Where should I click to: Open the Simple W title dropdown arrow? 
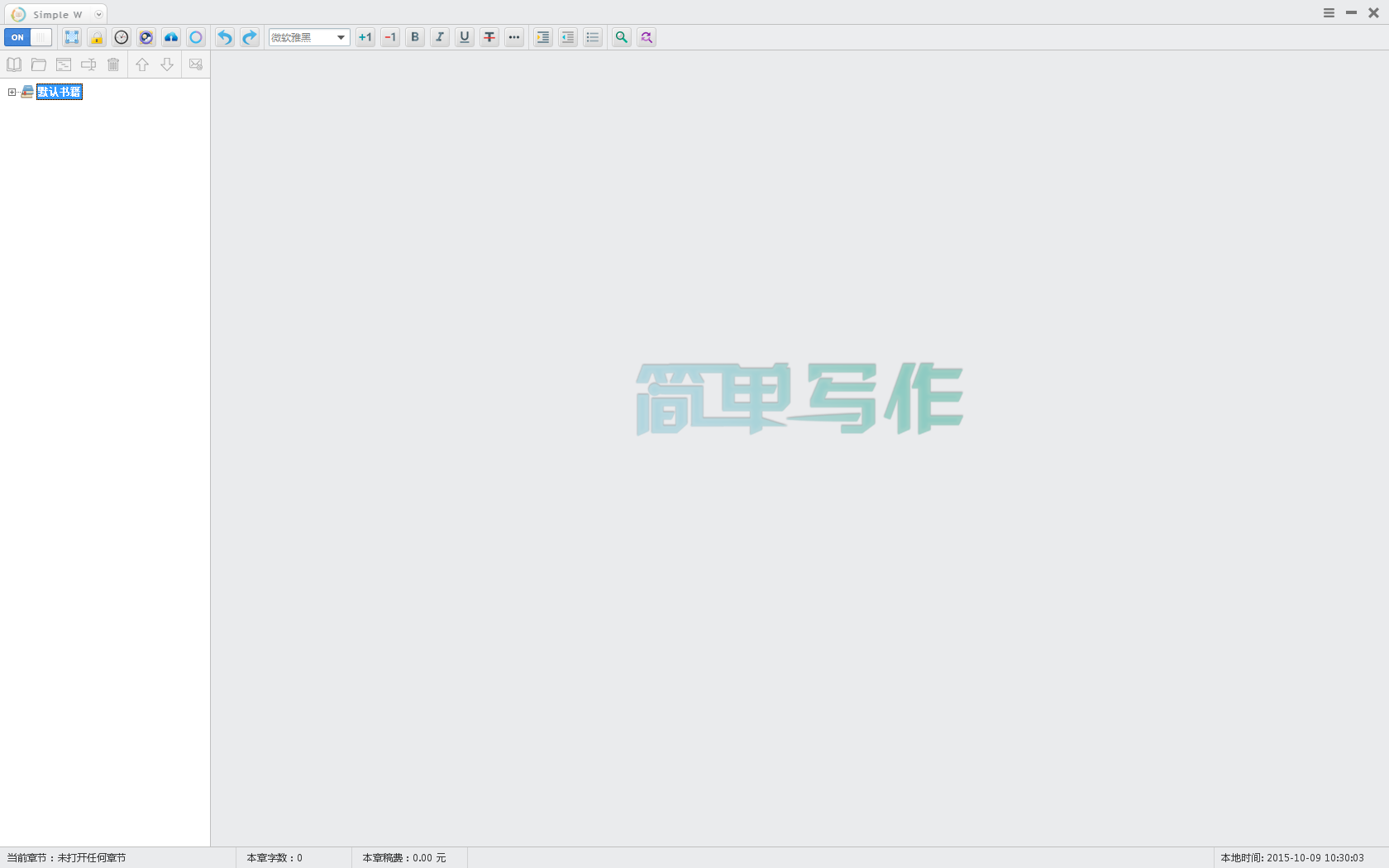[98, 14]
